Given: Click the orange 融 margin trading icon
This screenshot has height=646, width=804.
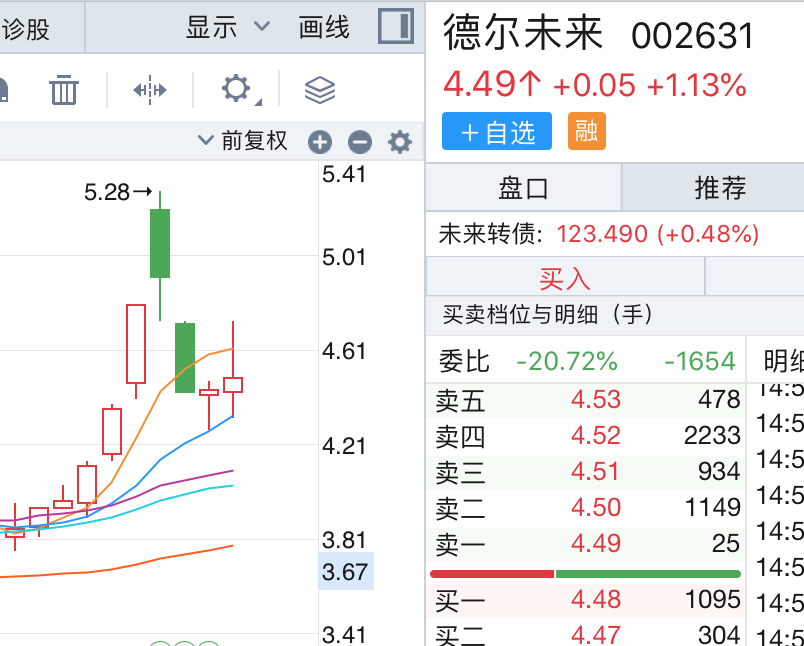Looking at the screenshot, I should [586, 131].
